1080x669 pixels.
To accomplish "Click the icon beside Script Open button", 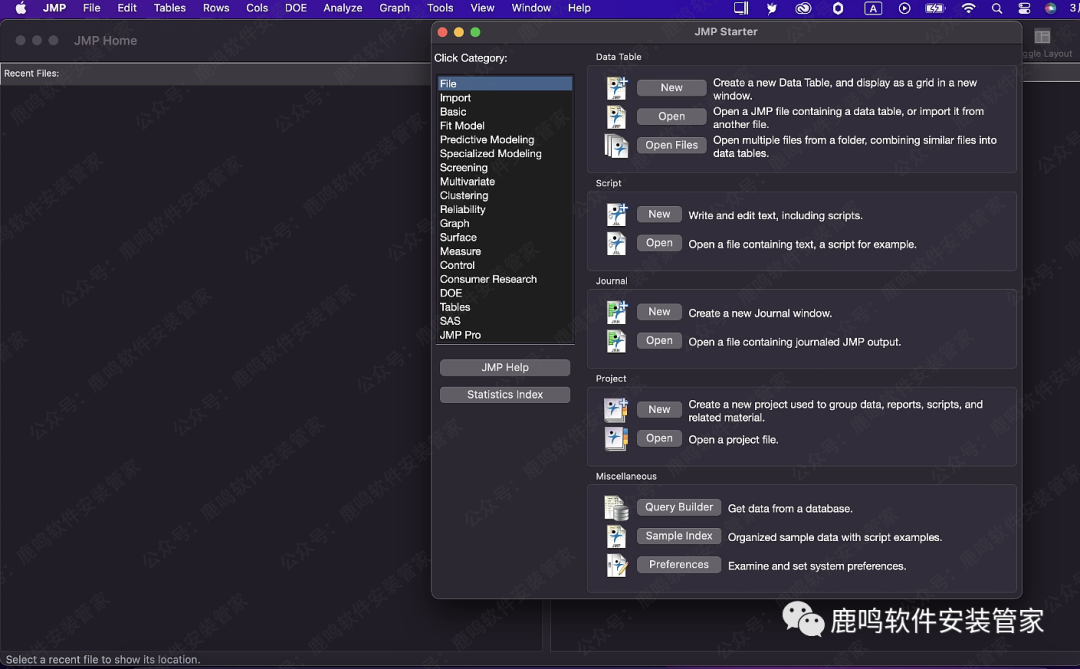I will pos(616,243).
